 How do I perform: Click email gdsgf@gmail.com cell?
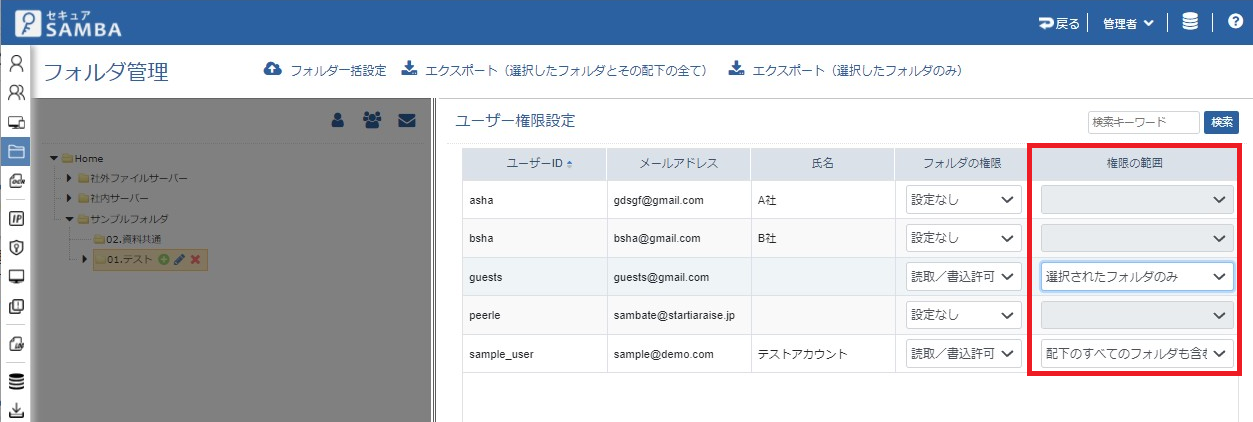(678, 200)
